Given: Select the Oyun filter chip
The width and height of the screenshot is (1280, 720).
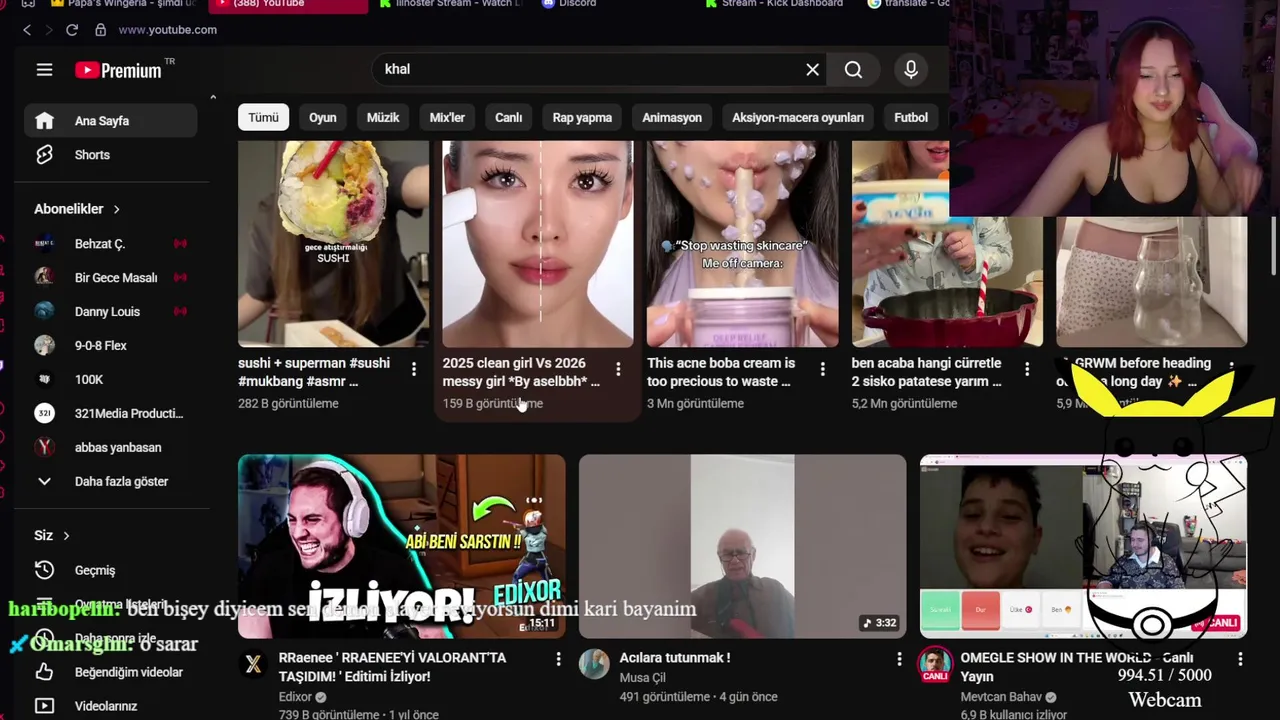Looking at the screenshot, I should 322,117.
